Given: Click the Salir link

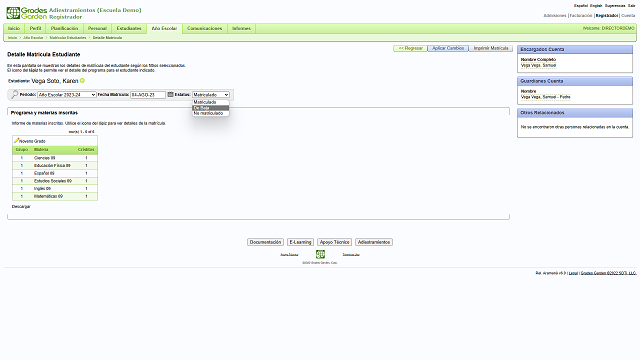Looking at the screenshot, I should (x=631, y=6).
